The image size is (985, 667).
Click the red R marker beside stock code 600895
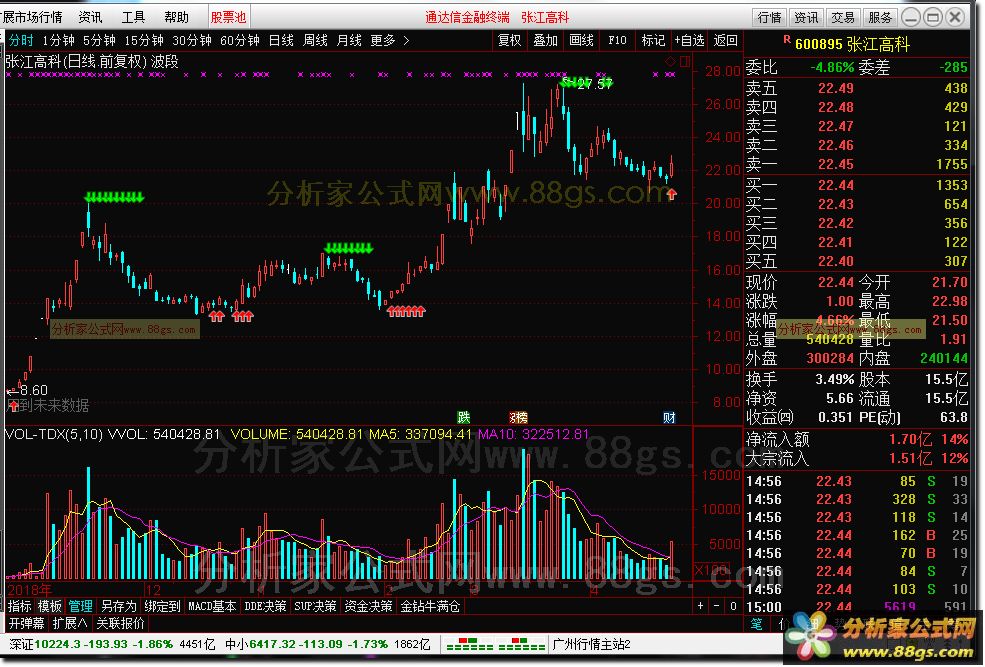click(787, 40)
